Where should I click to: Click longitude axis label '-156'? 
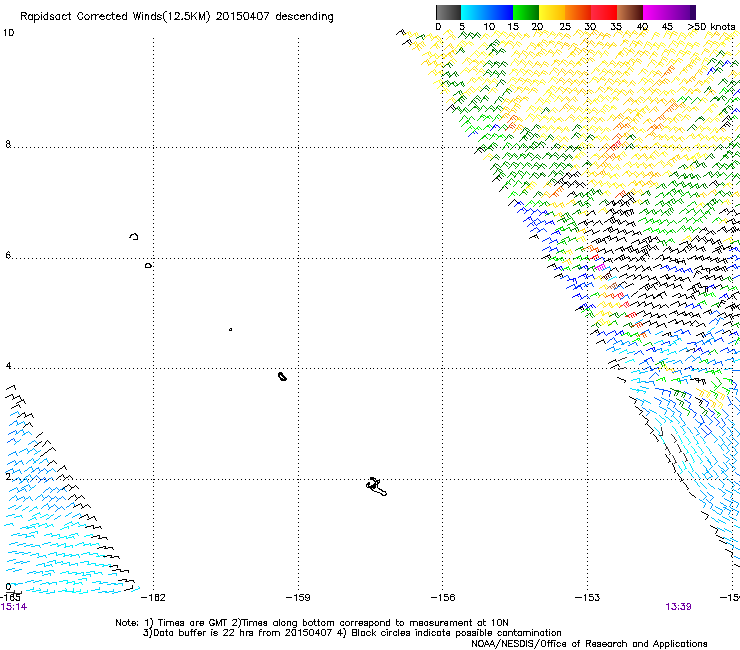[x=443, y=598]
